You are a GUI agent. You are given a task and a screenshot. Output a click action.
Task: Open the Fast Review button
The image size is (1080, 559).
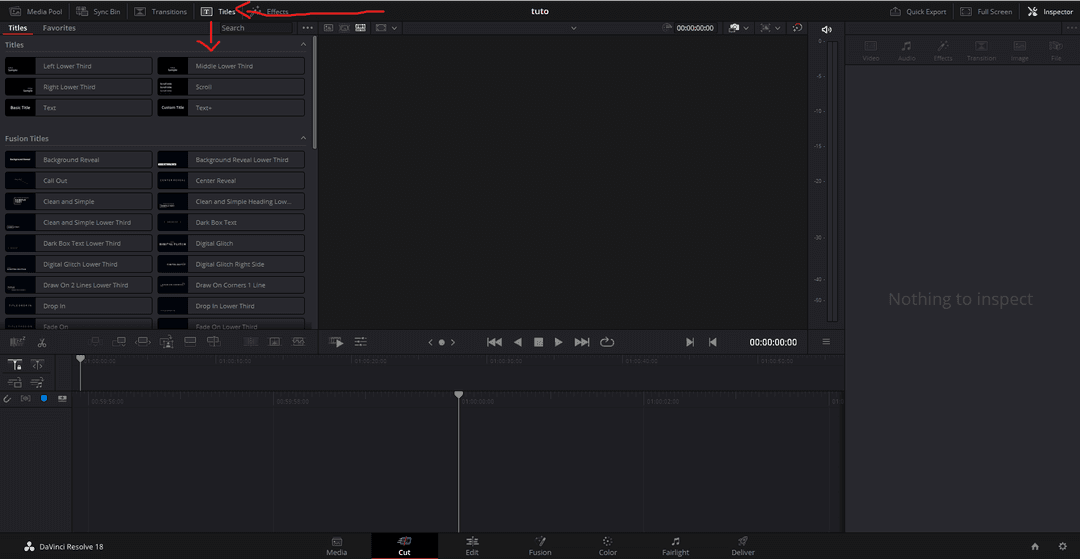[x=336, y=342]
